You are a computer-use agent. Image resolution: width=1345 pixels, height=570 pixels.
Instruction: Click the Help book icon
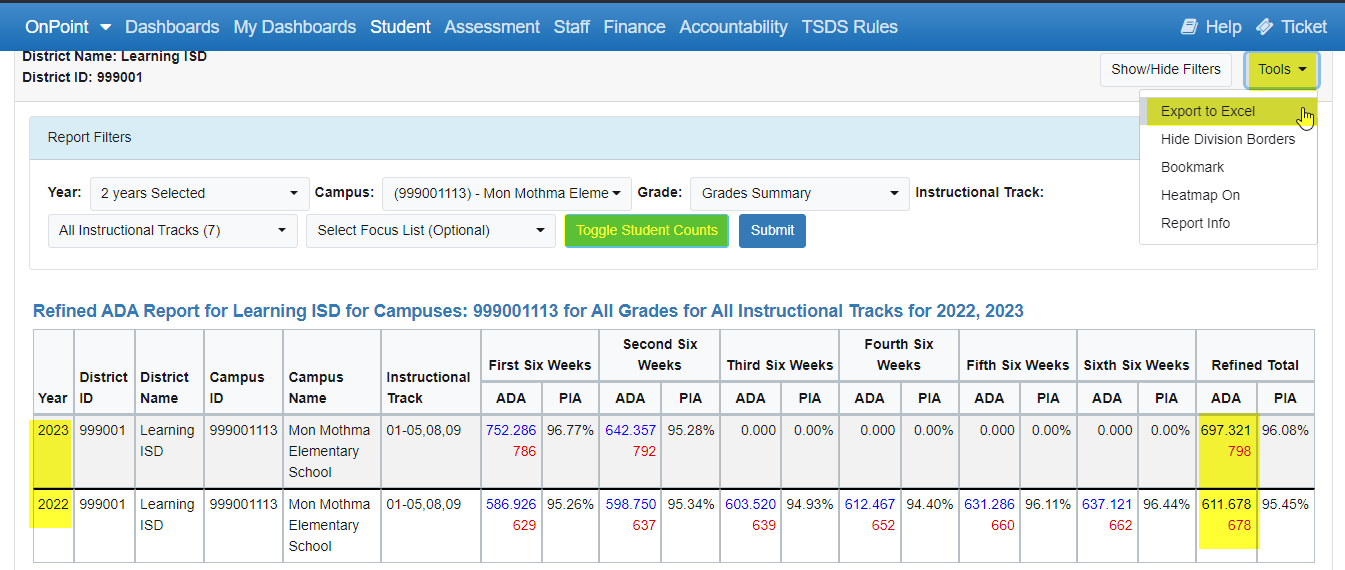[1189, 27]
